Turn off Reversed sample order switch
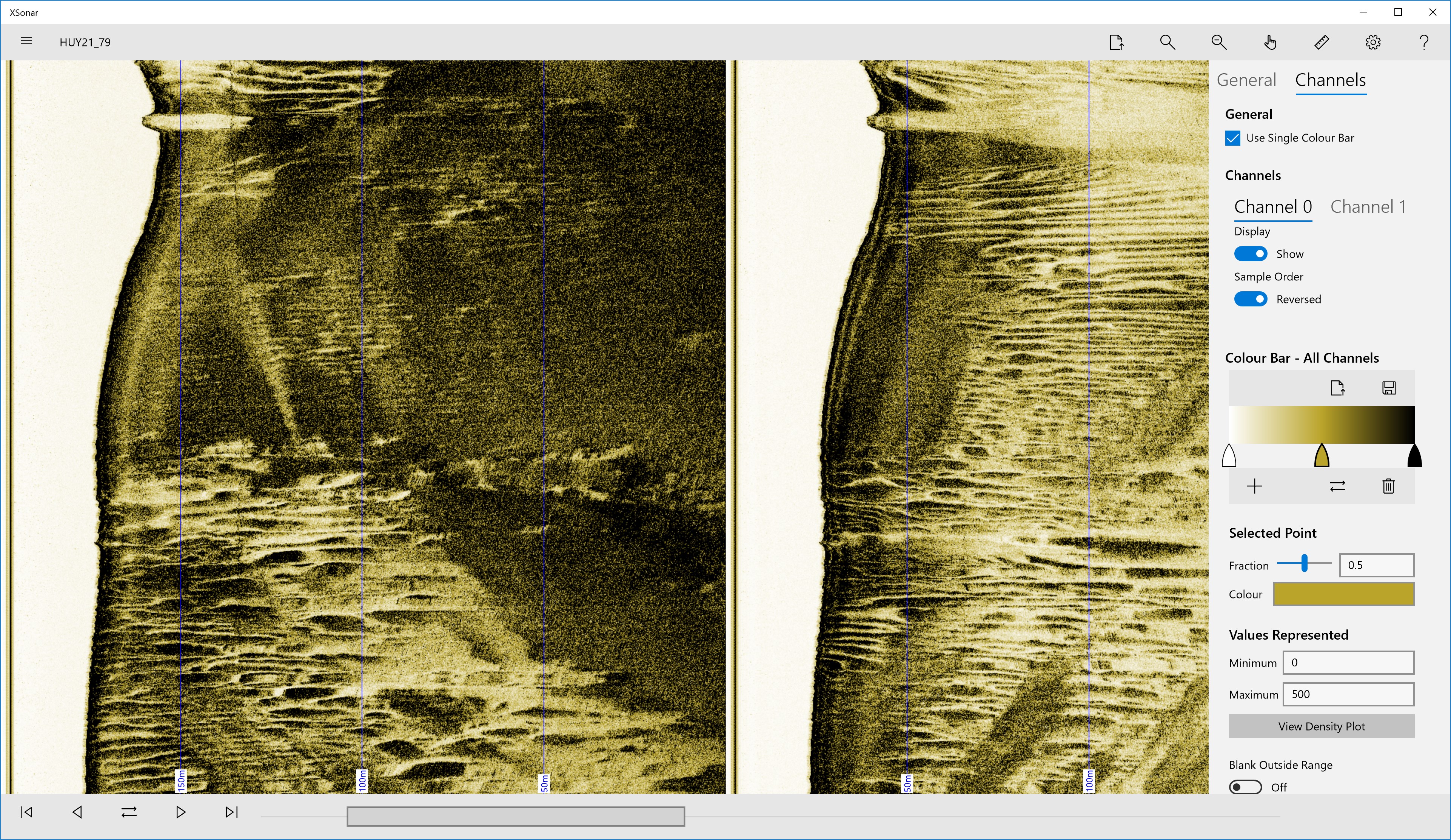Viewport: 1451px width, 840px height. pos(1250,299)
